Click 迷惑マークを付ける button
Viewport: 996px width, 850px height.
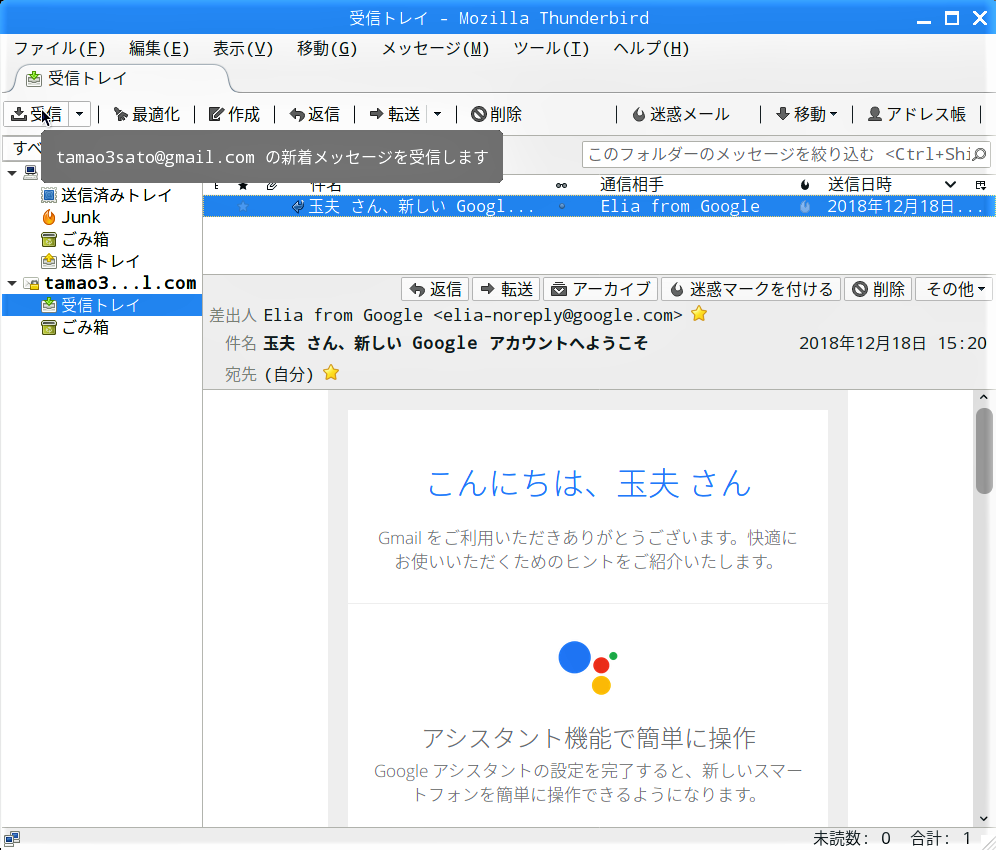[751, 289]
